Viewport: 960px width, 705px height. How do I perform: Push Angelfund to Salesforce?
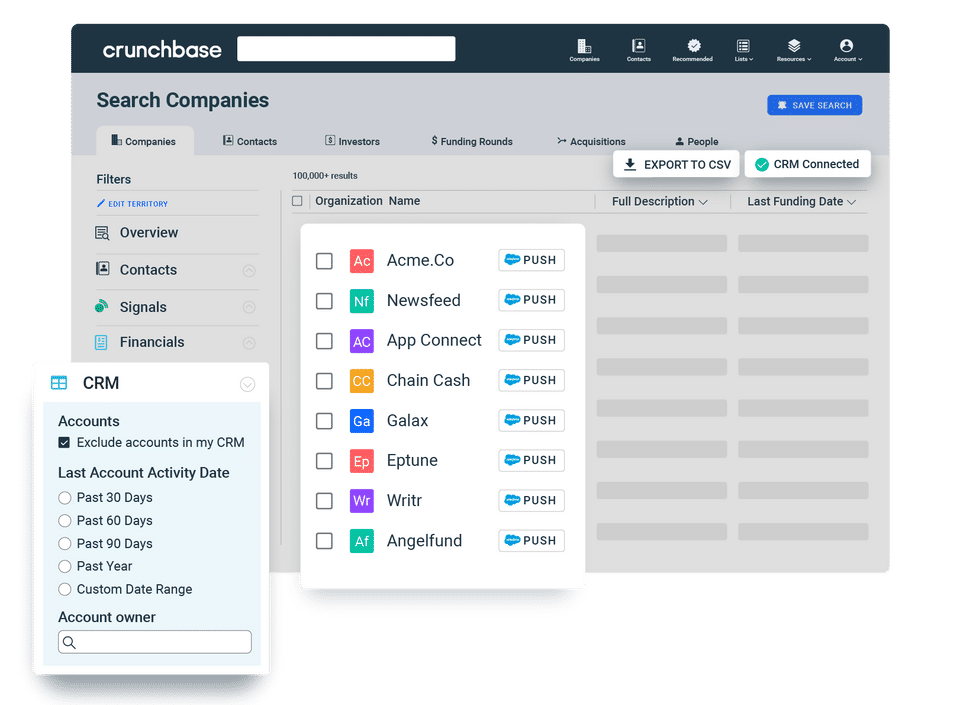[531, 540]
